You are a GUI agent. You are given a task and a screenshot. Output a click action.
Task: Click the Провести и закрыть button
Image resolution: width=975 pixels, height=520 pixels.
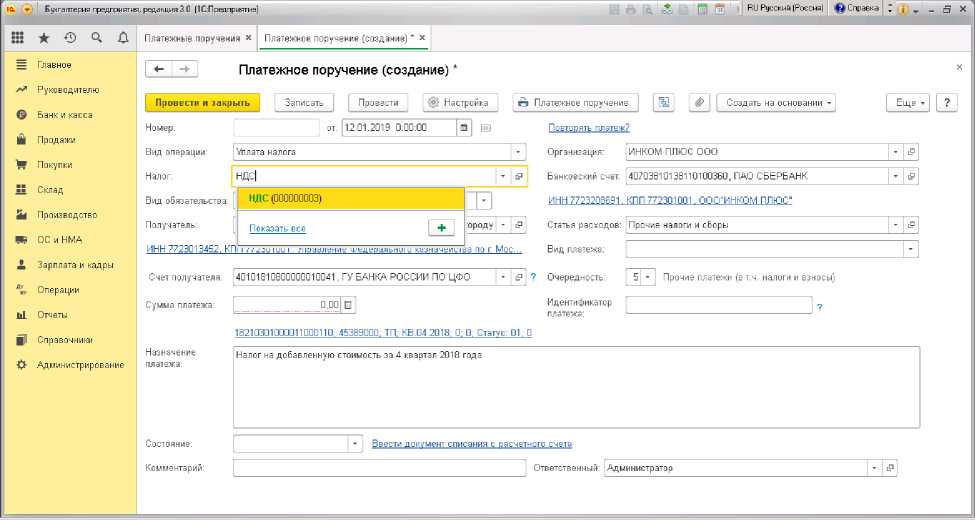[202, 102]
